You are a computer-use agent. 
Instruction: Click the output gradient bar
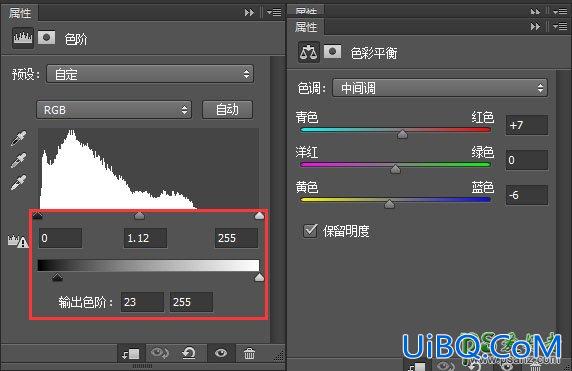148,265
